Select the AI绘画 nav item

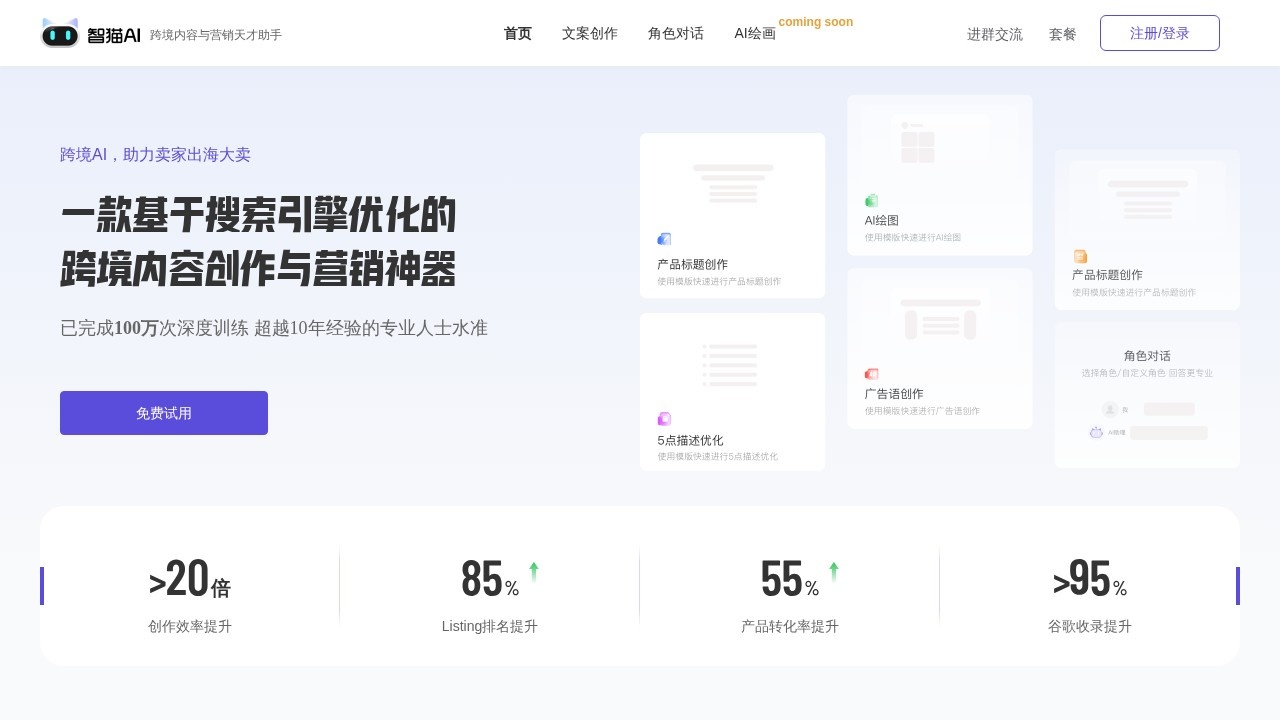point(755,34)
